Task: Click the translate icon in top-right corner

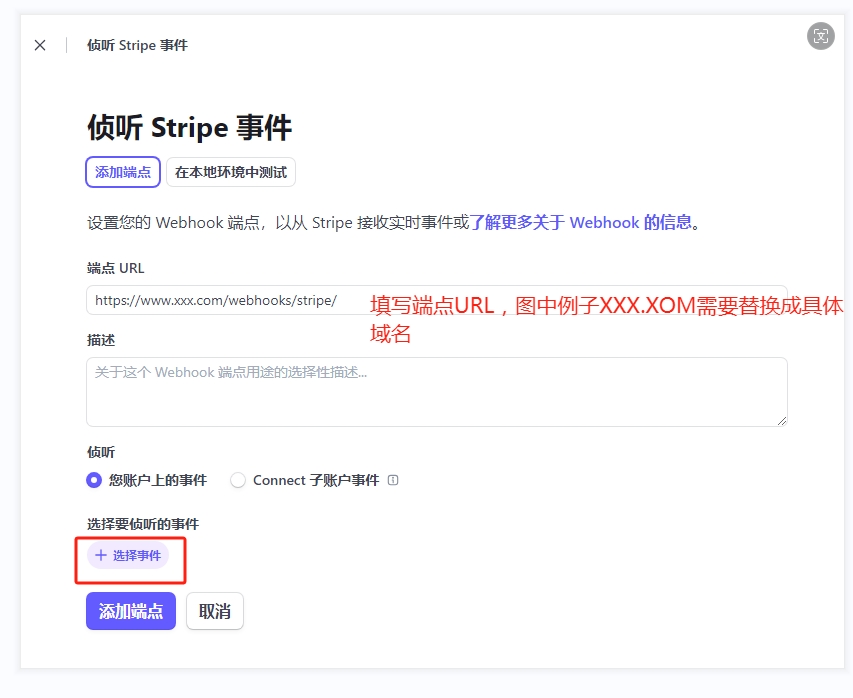Action: pos(820,36)
